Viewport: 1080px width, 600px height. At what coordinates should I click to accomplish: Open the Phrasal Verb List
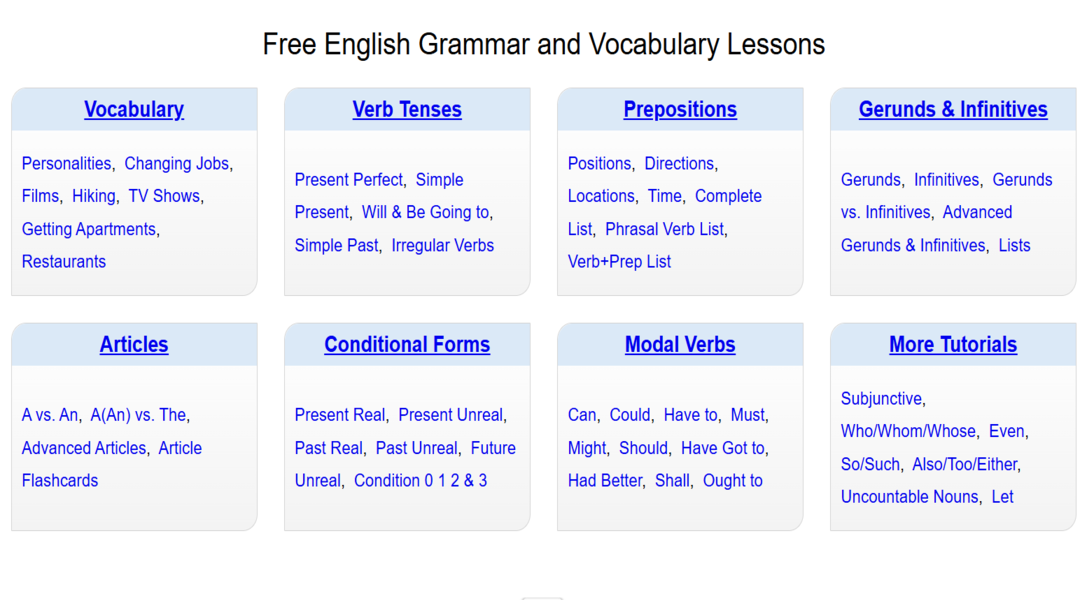(x=665, y=229)
